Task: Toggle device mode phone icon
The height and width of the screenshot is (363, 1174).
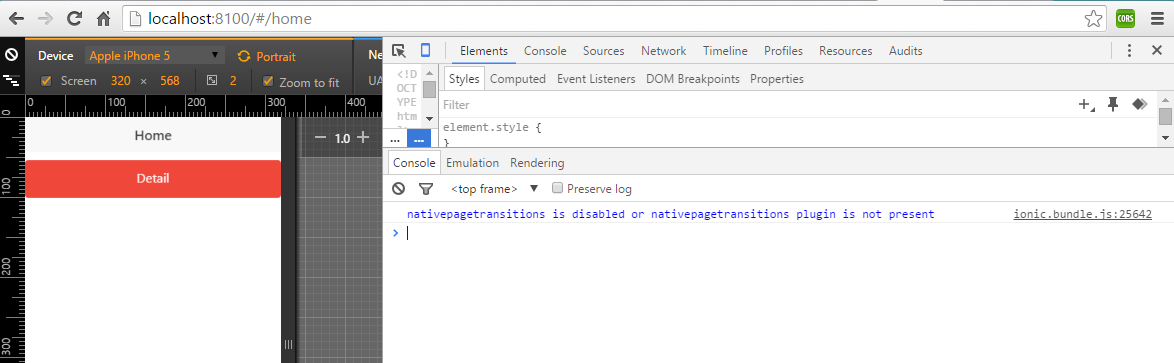Action: [425, 50]
